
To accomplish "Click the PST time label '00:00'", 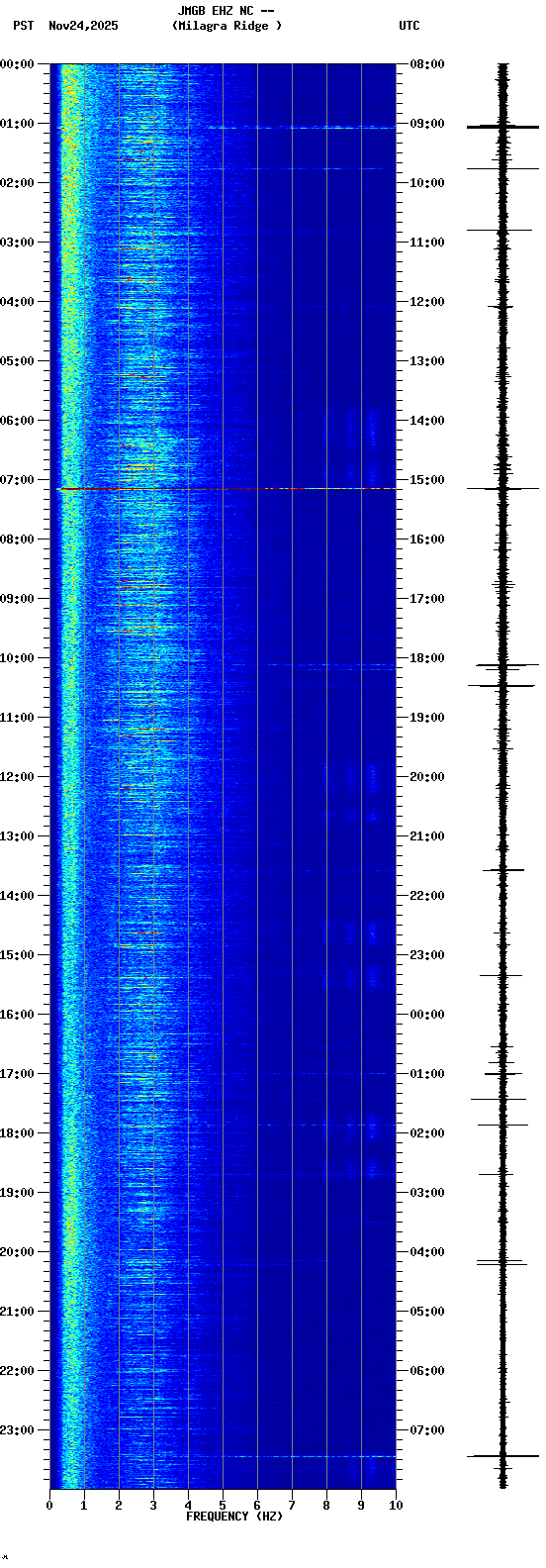I will tap(17, 64).
